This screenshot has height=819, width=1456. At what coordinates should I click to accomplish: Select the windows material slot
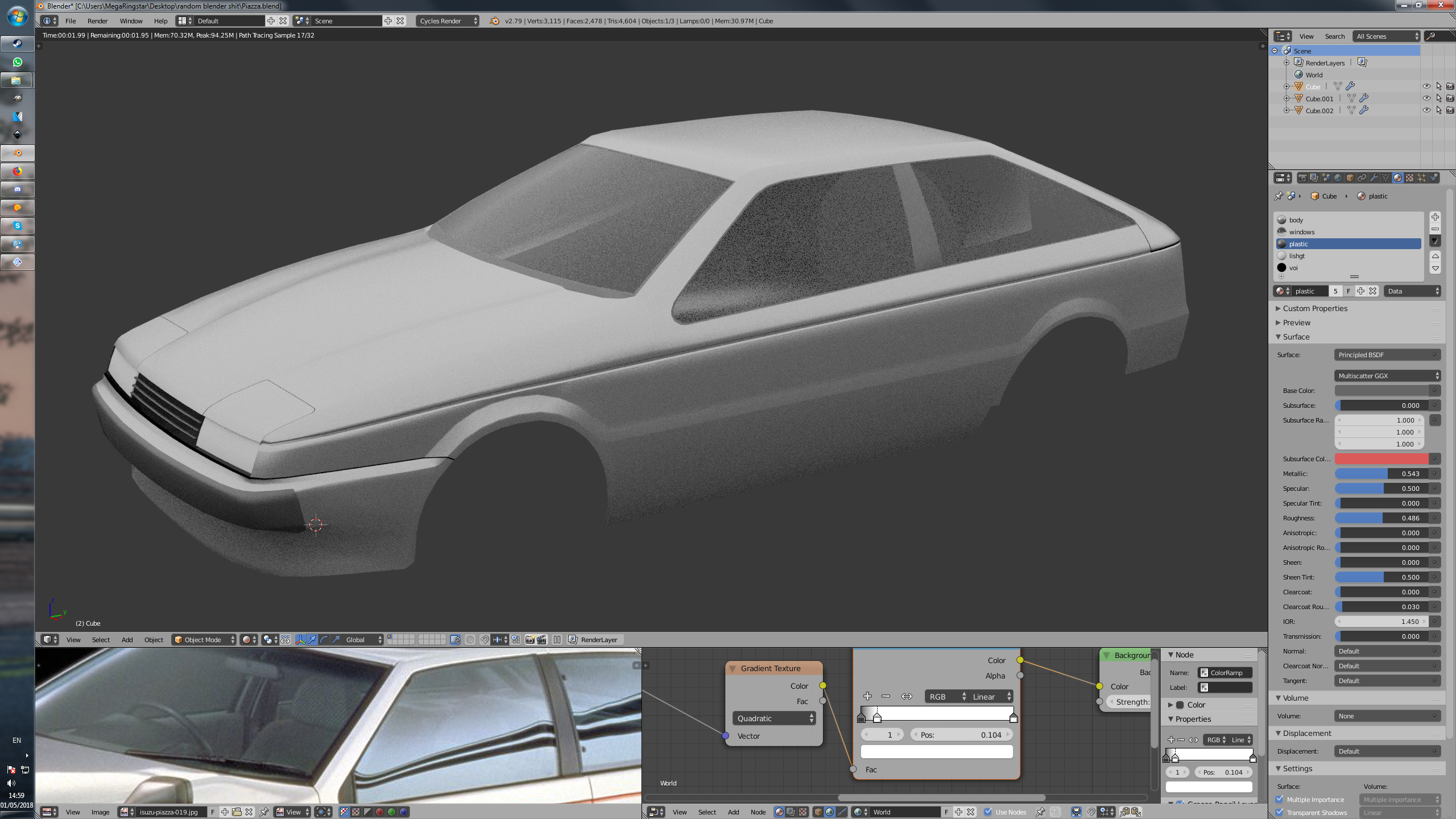click(x=1301, y=232)
